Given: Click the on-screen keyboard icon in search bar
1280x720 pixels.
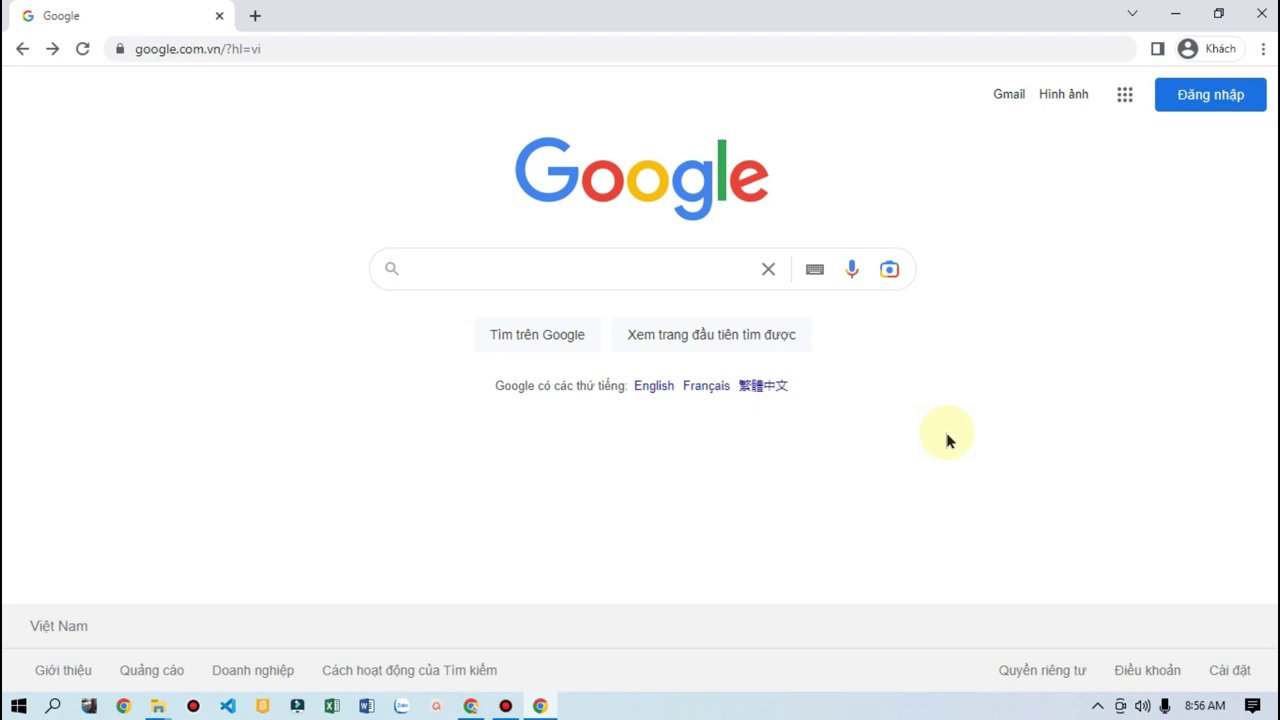Looking at the screenshot, I should tap(814, 269).
